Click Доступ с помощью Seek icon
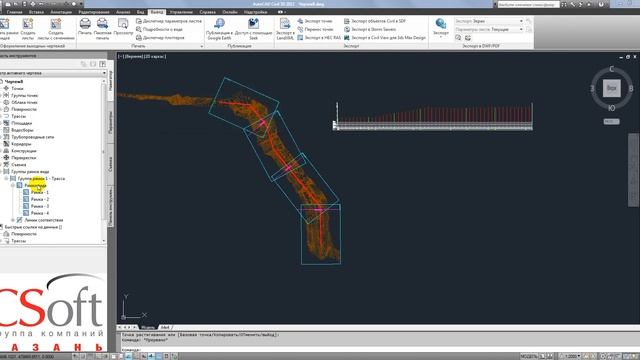The image size is (640, 360). pyautogui.click(x=253, y=24)
